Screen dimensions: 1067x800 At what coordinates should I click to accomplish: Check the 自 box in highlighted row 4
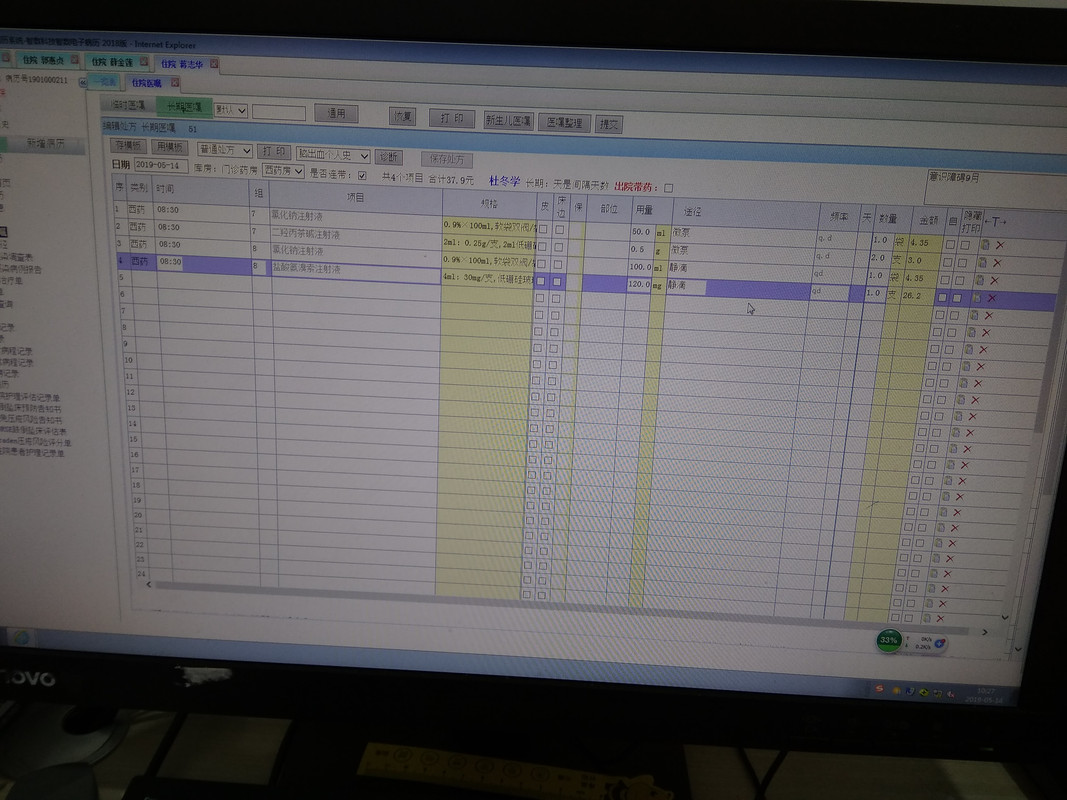coord(942,297)
